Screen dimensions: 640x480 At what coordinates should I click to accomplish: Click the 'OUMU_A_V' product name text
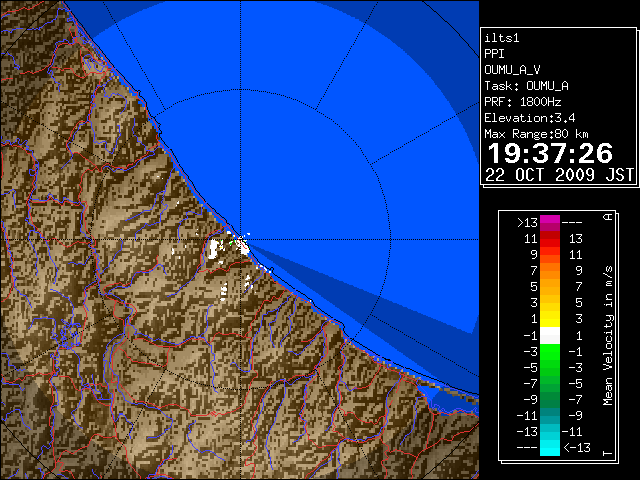coord(512,70)
